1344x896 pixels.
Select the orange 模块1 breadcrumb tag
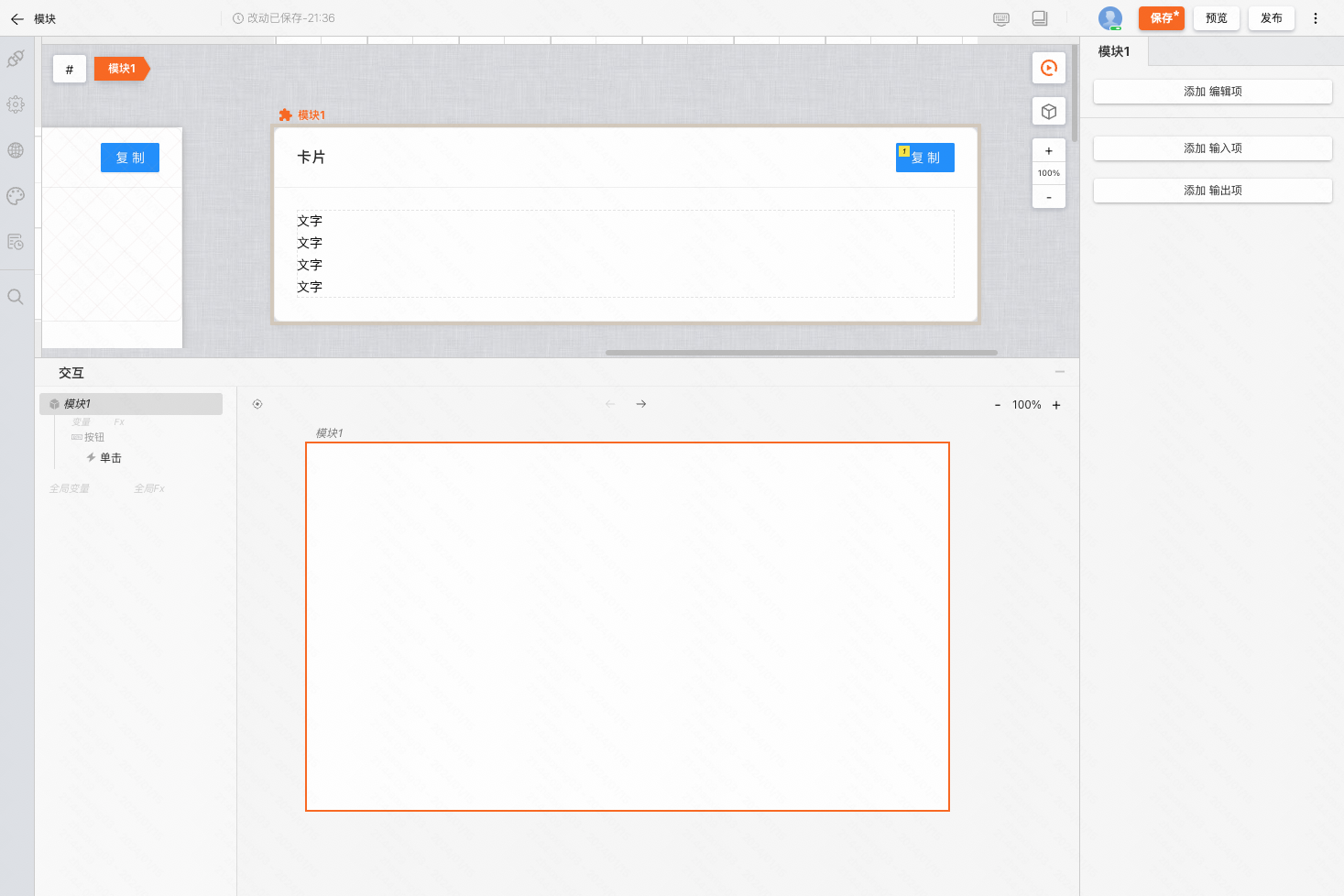click(122, 69)
